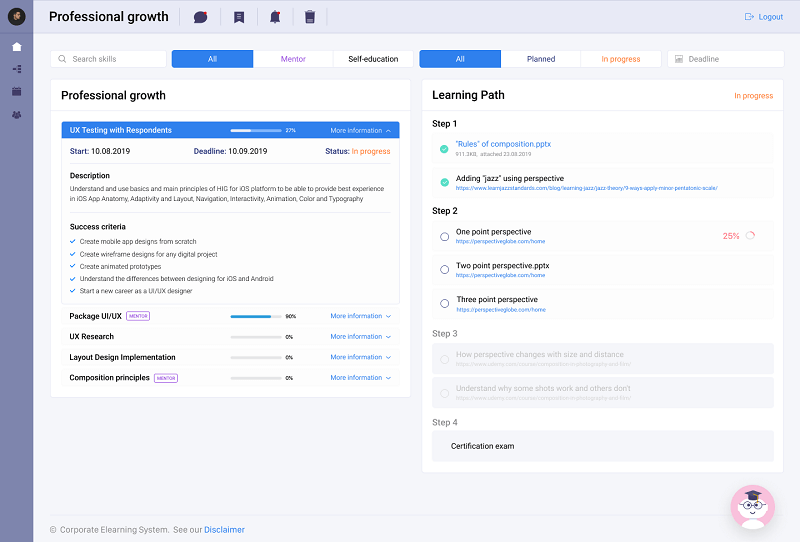Filter by In progress status tab
The image size is (800, 542).
pos(620,59)
